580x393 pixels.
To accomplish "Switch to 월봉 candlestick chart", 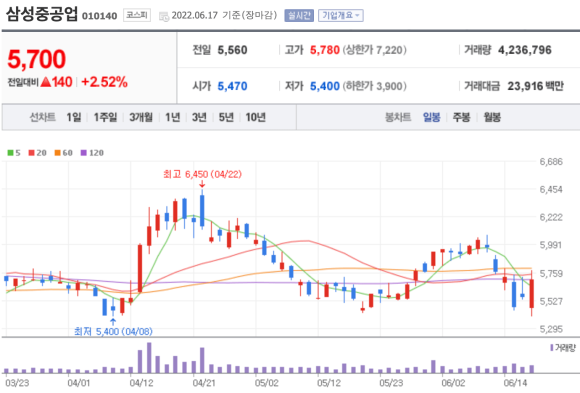I will [492, 117].
